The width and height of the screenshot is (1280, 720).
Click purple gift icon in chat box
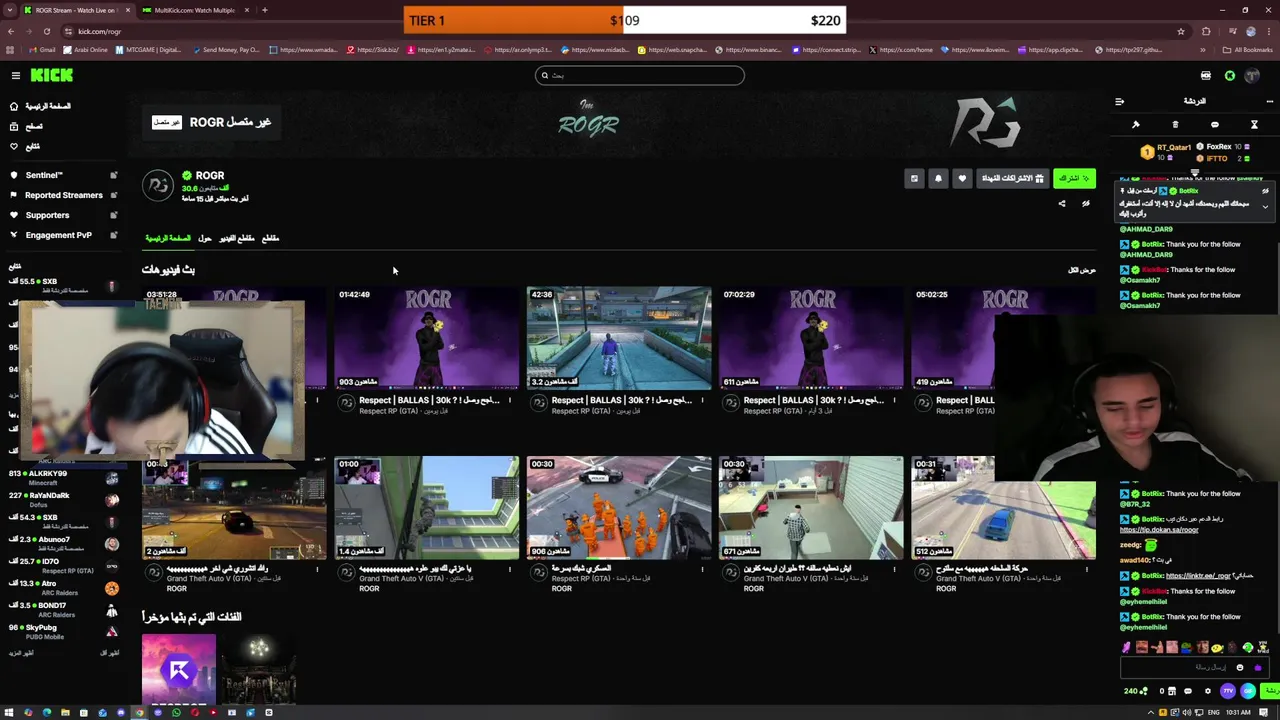coord(1258,667)
